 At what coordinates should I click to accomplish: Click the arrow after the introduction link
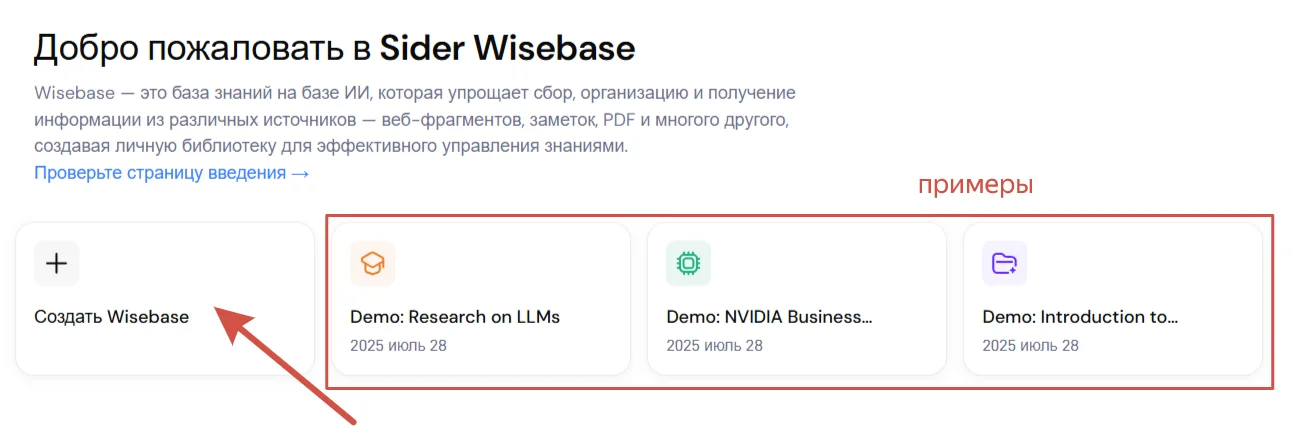tap(300, 173)
